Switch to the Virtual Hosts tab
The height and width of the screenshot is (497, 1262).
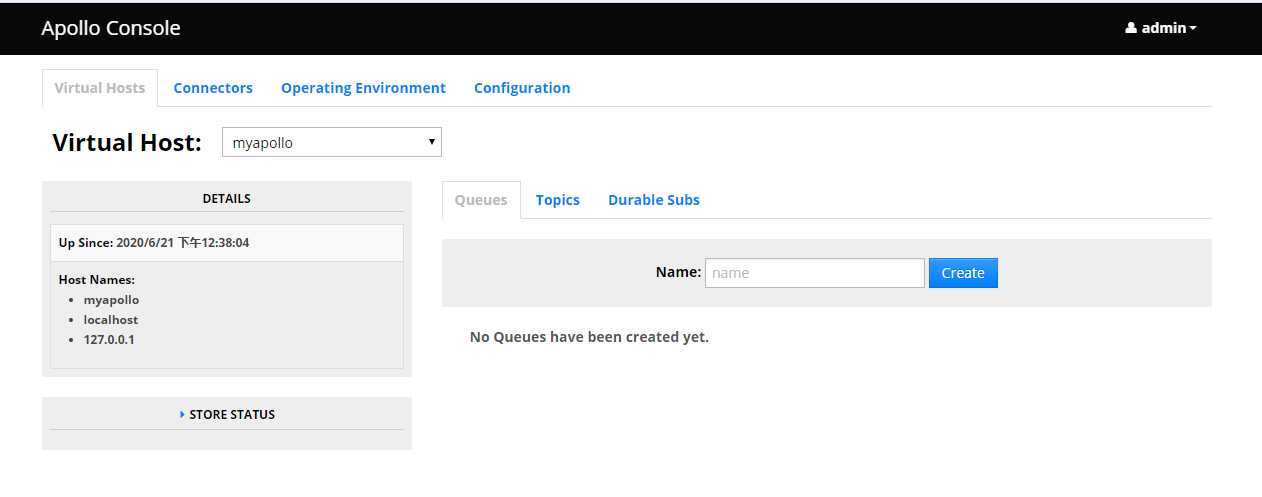[x=100, y=88]
